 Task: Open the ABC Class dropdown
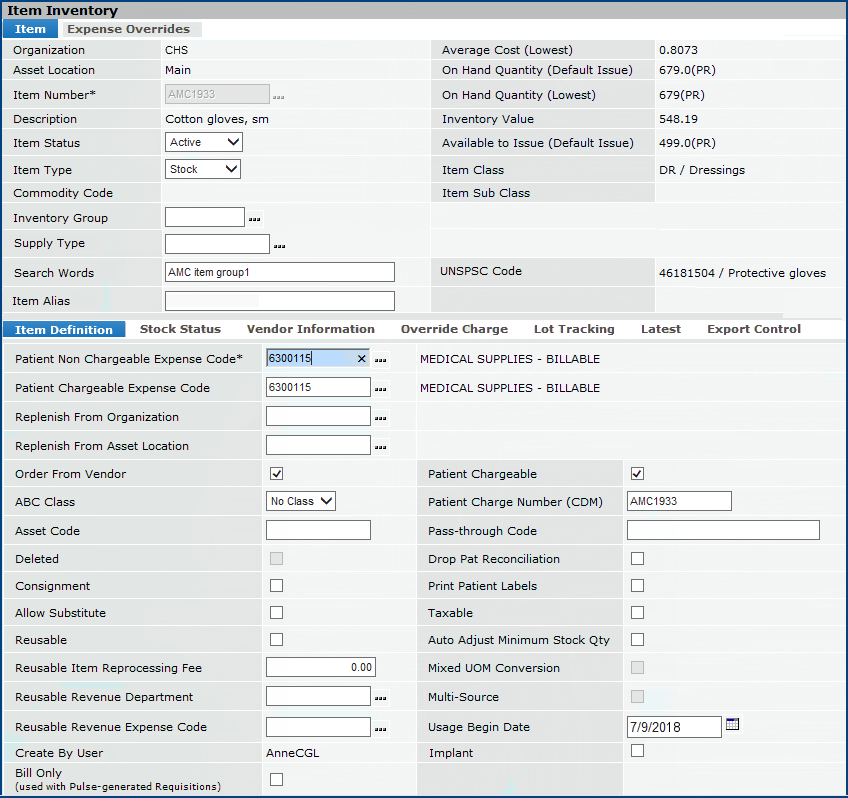301,501
